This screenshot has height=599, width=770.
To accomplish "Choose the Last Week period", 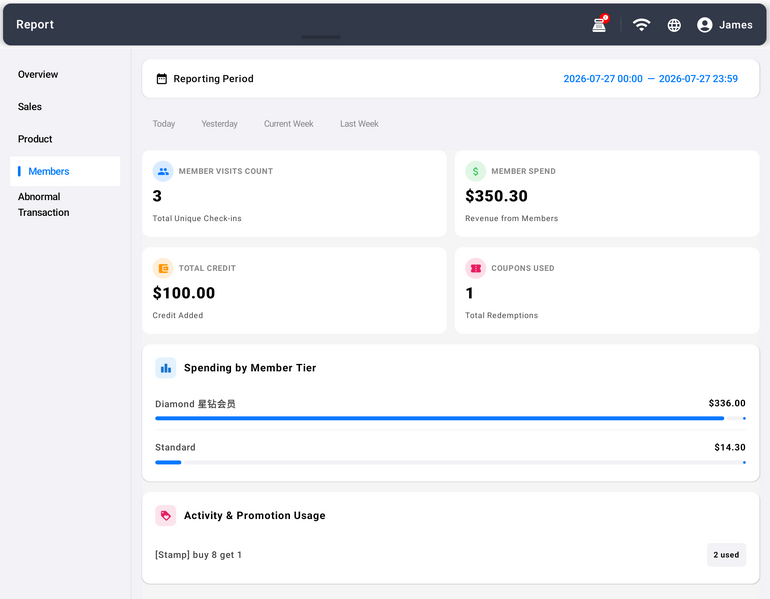I will click(x=359, y=124).
